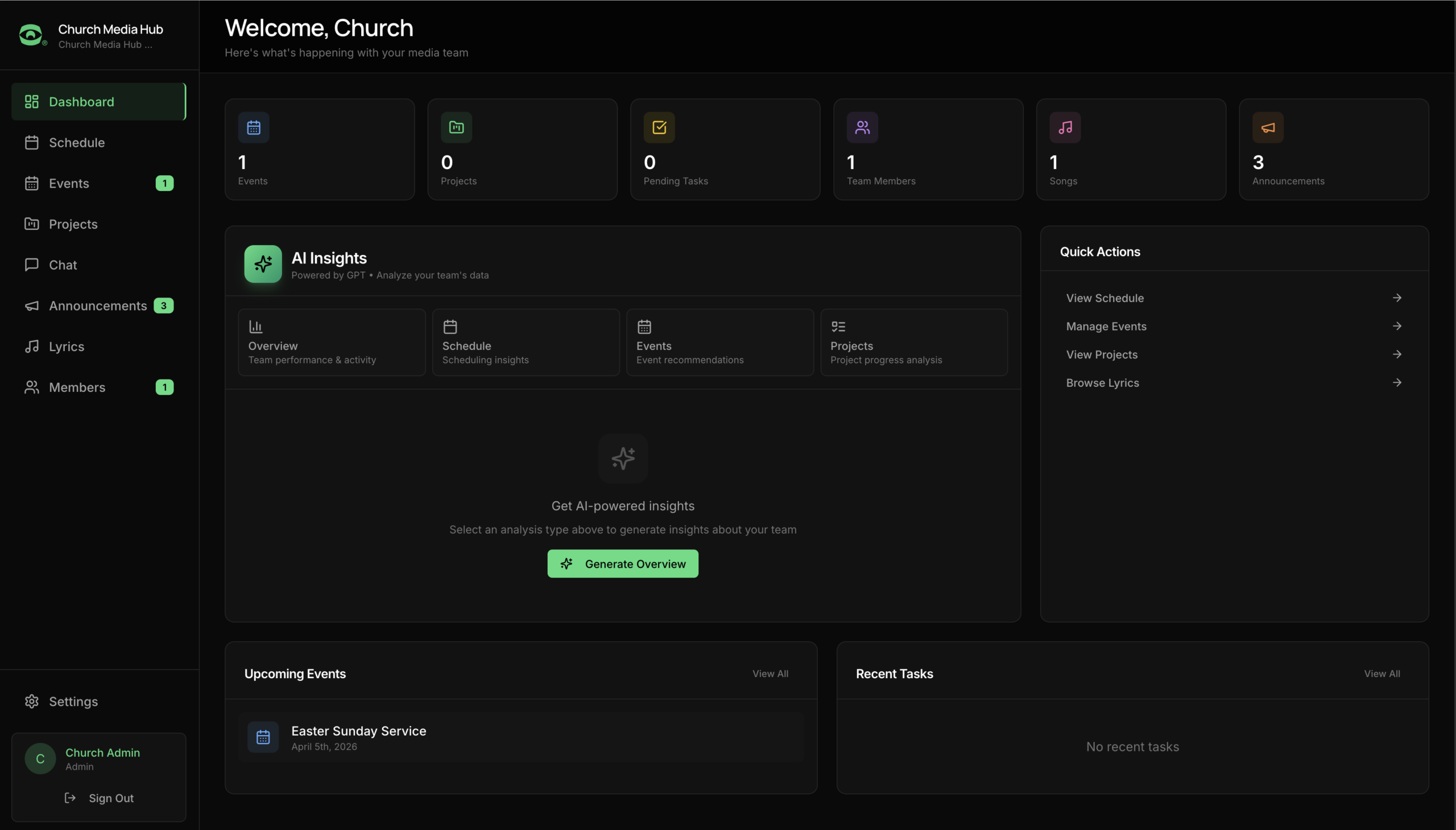This screenshot has height=830, width=1456.
Task: Click the Members badge showing 1
Action: point(165,387)
